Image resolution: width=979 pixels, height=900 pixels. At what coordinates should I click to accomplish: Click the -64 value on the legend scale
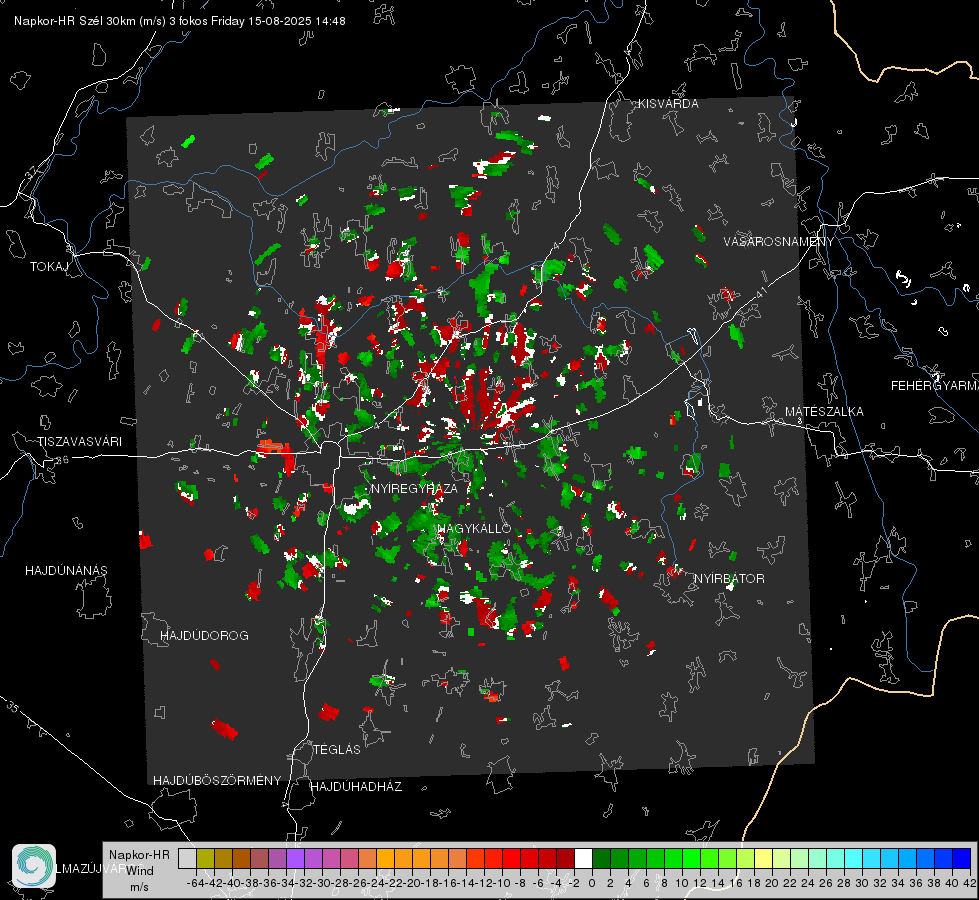click(195, 883)
